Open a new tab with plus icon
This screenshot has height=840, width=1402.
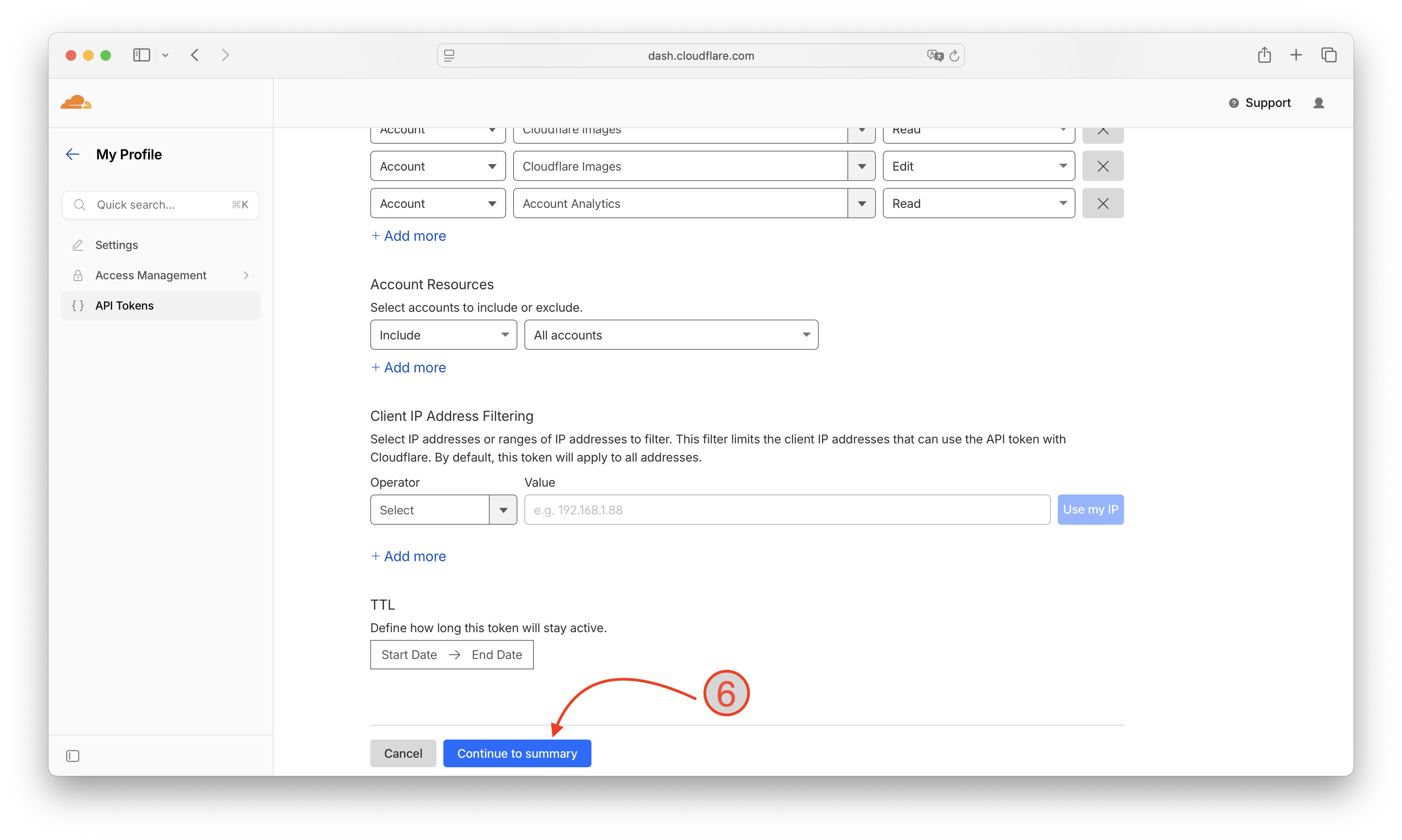point(1296,55)
